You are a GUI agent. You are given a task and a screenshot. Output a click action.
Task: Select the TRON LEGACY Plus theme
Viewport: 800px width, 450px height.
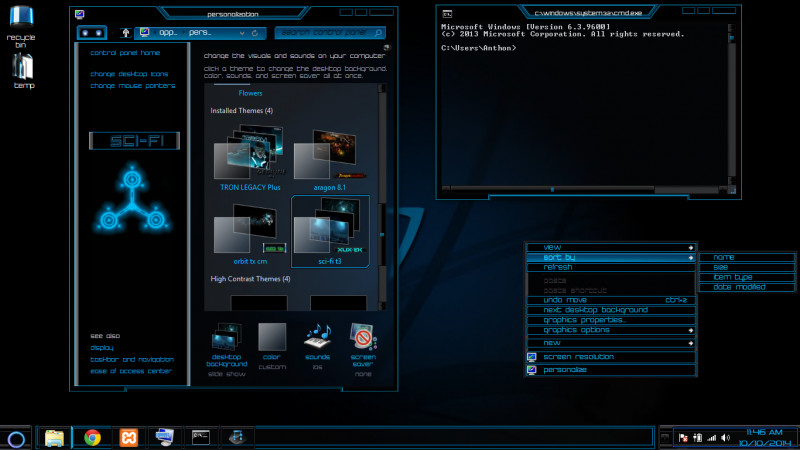[x=250, y=158]
